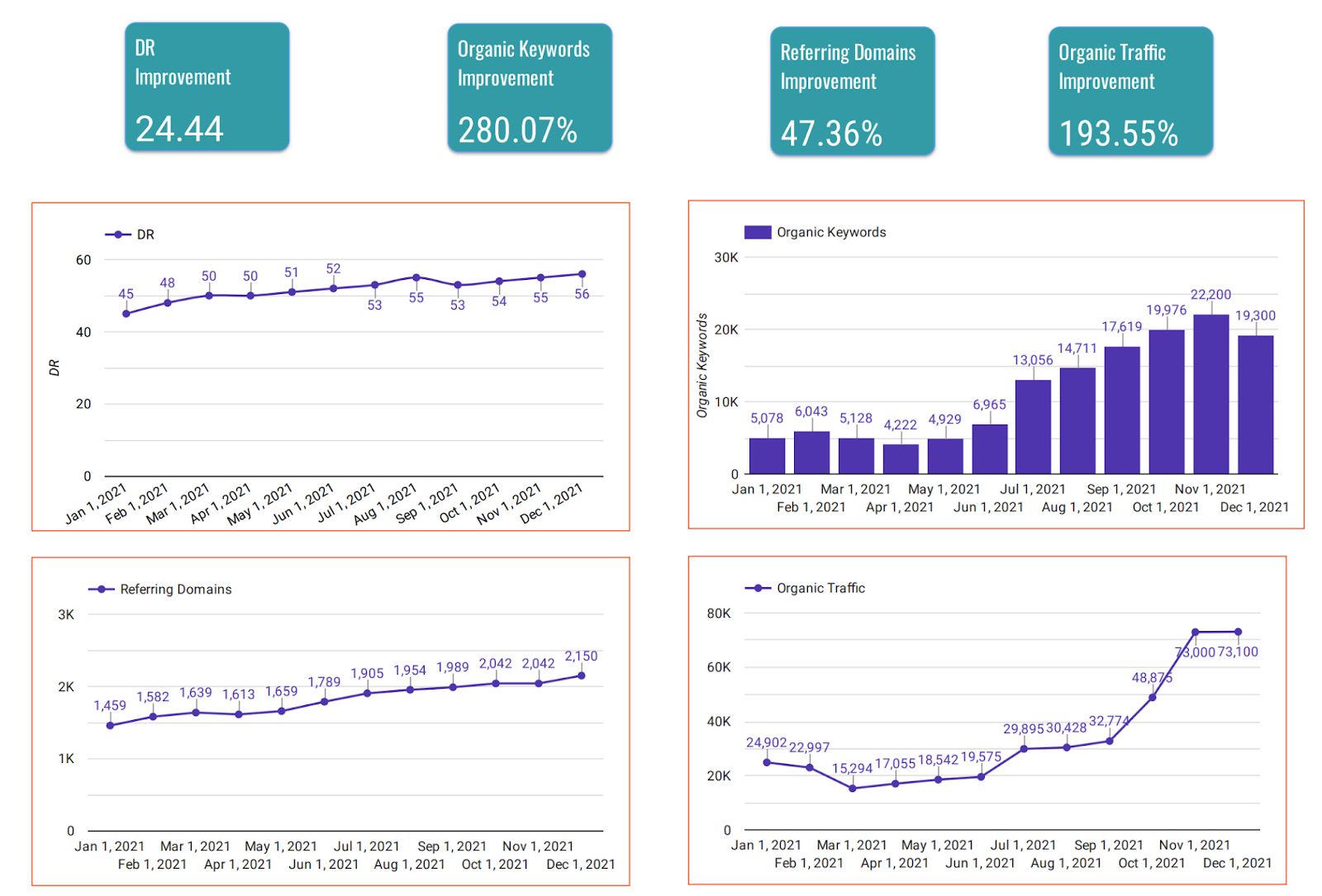1322x896 pixels.
Task: Click the 48,875 Organic Traffic point
Action: [x=1153, y=697]
